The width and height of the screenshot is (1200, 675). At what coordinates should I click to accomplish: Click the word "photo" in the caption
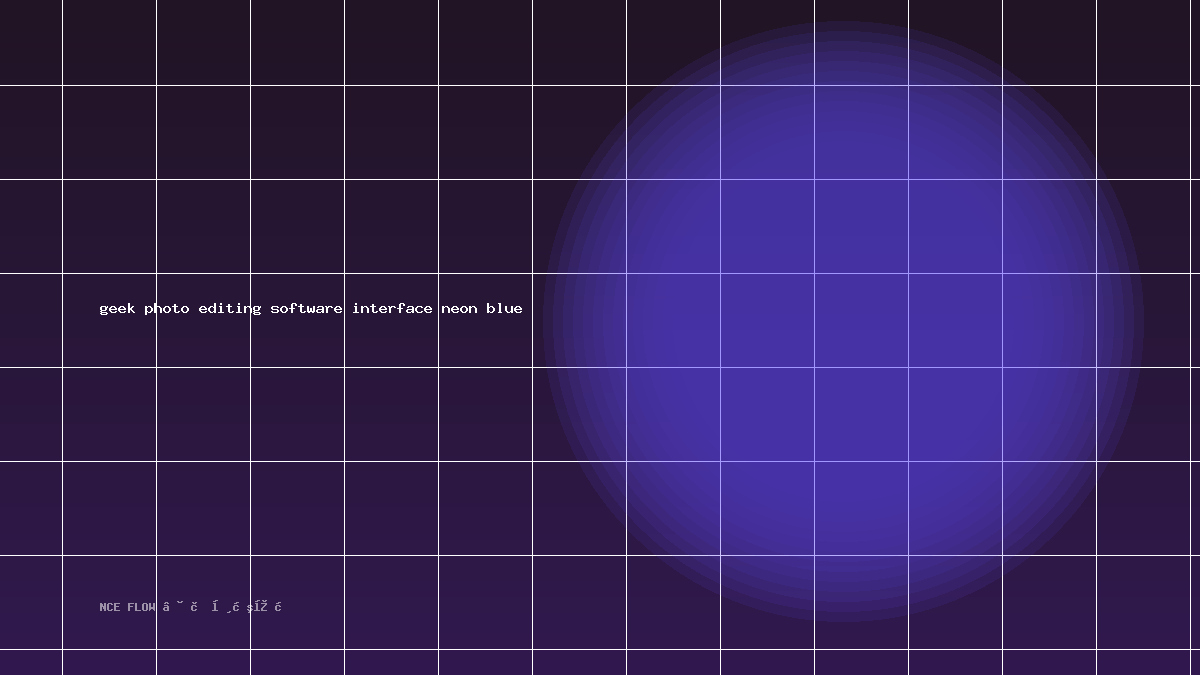pyautogui.click(x=167, y=308)
